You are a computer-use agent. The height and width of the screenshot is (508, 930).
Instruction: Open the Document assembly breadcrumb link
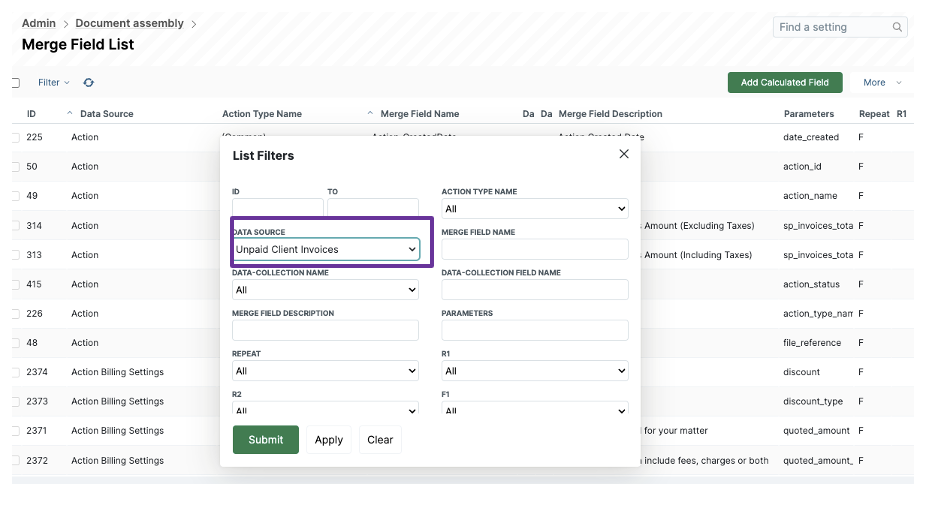coord(129,23)
